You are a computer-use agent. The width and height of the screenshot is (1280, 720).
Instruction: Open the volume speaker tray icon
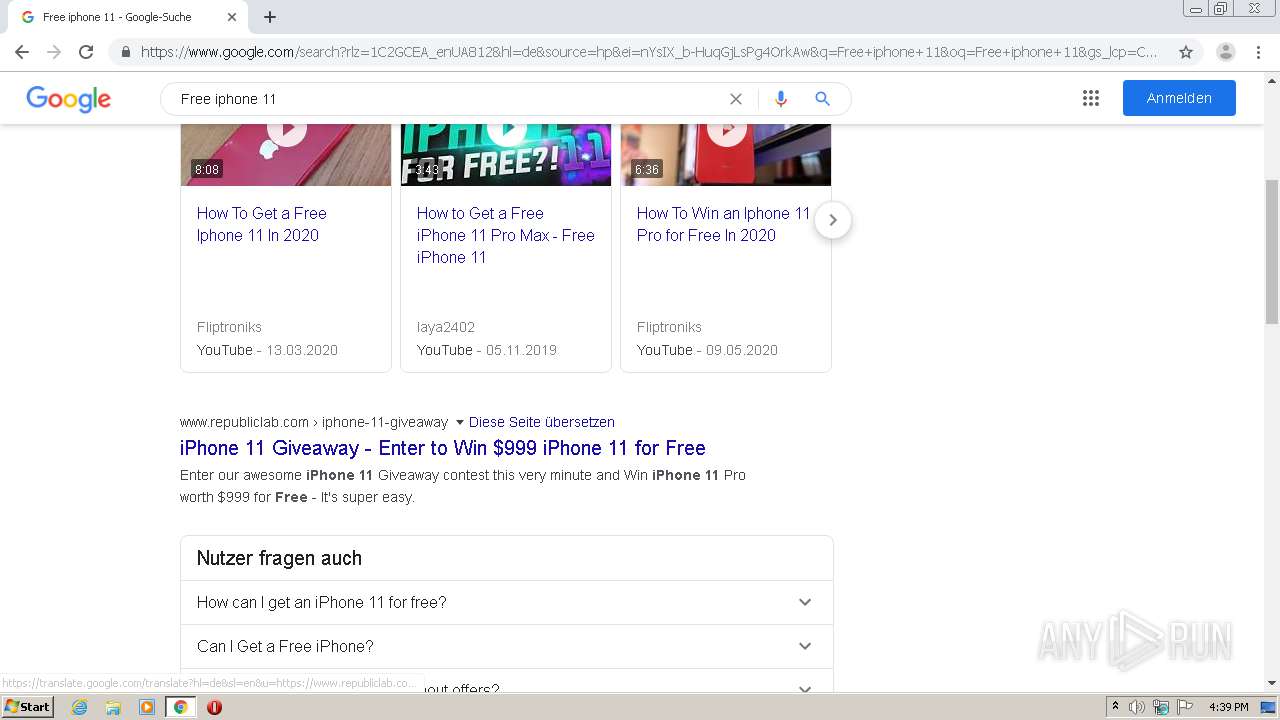(1137, 707)
